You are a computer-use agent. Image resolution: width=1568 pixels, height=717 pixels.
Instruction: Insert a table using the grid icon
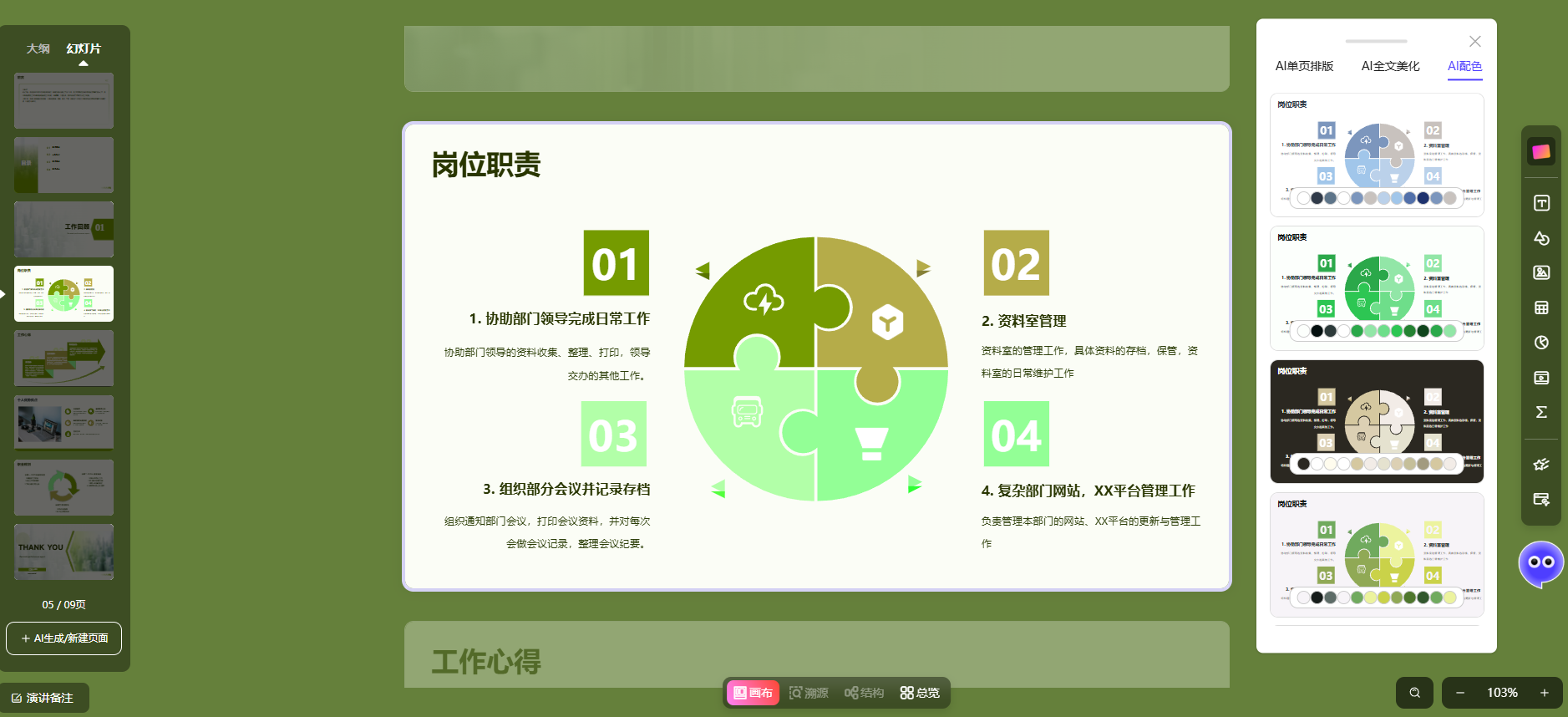tap(1541, 308)
